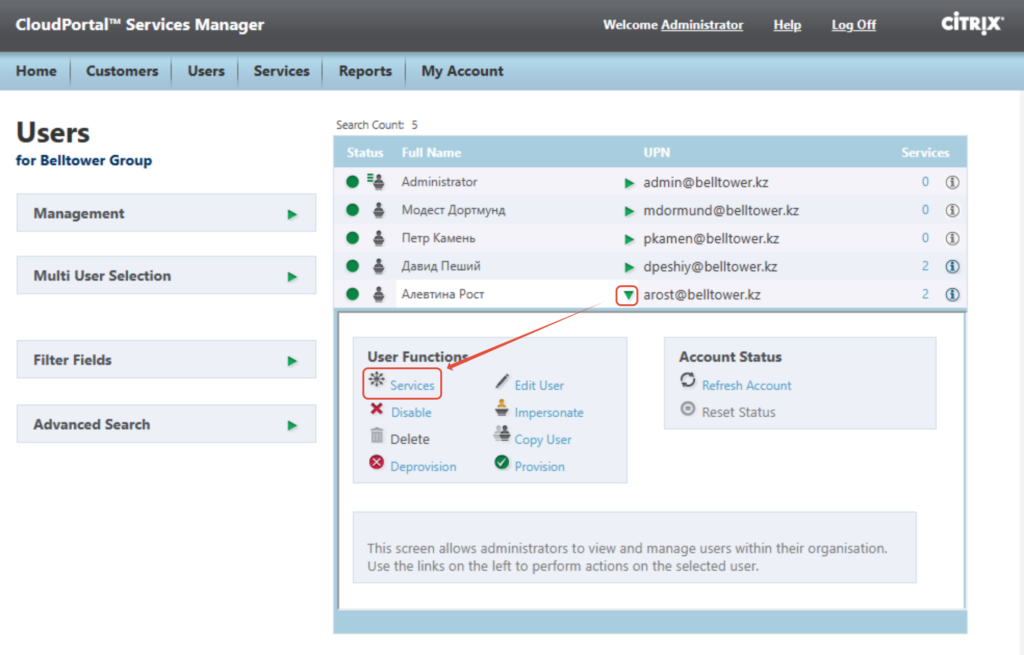Image resolution: width=1024 pixels, height=655 pixels.
Task: Open the Services menu in navigation bar
Action: pyautogui.click(x=281, y=71)
